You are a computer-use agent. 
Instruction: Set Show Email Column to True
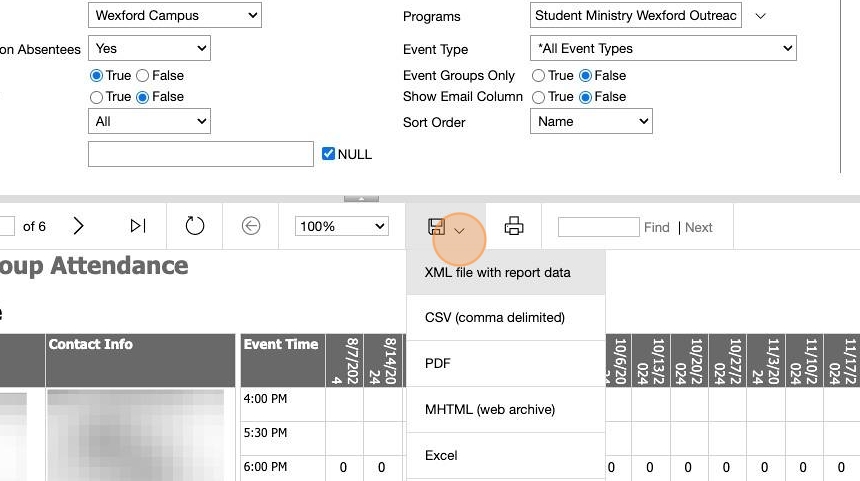coord(539,97)
